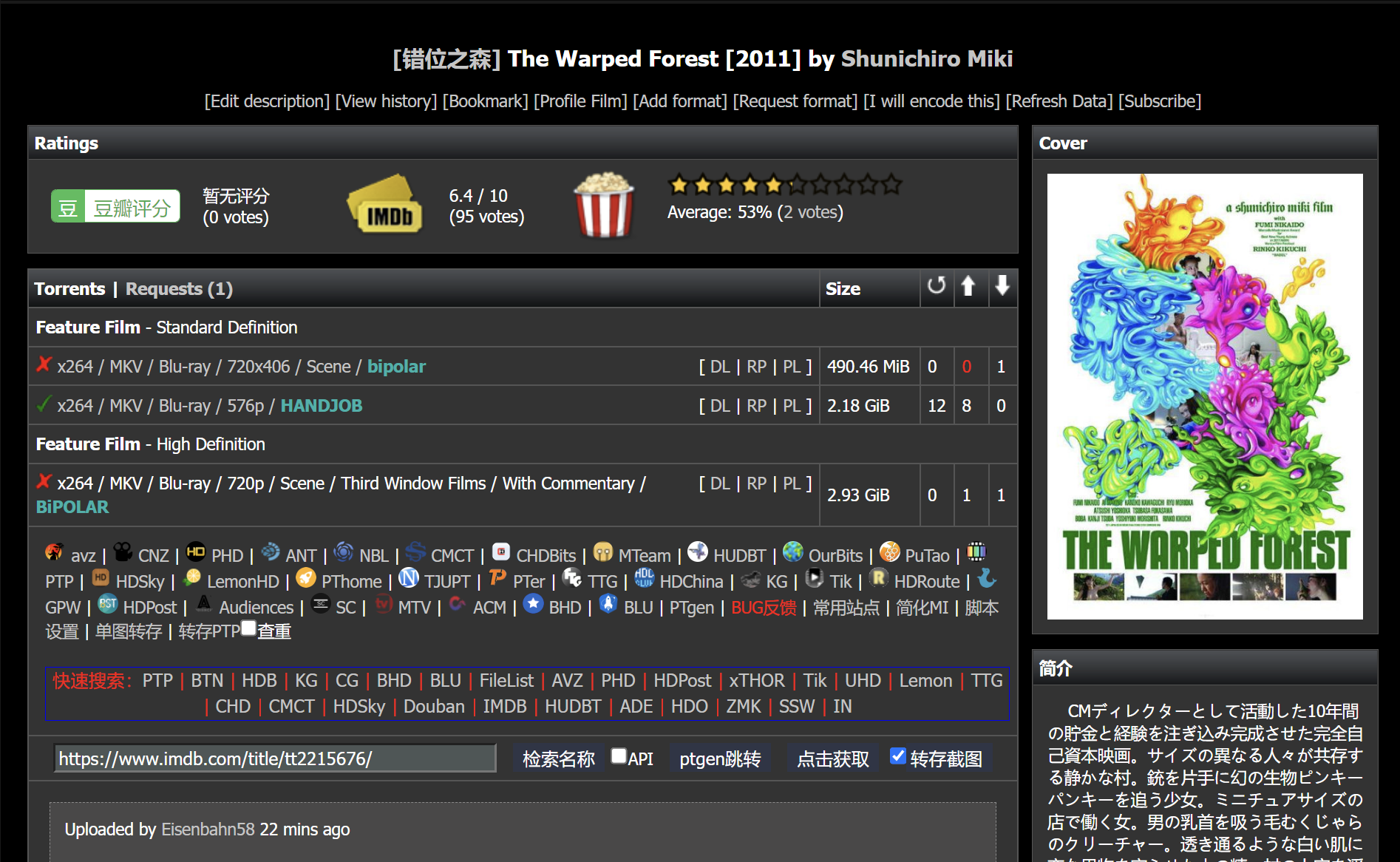Click the ANT site icon
Viewport: 1400px width, 862px height.
coord(271,552)
